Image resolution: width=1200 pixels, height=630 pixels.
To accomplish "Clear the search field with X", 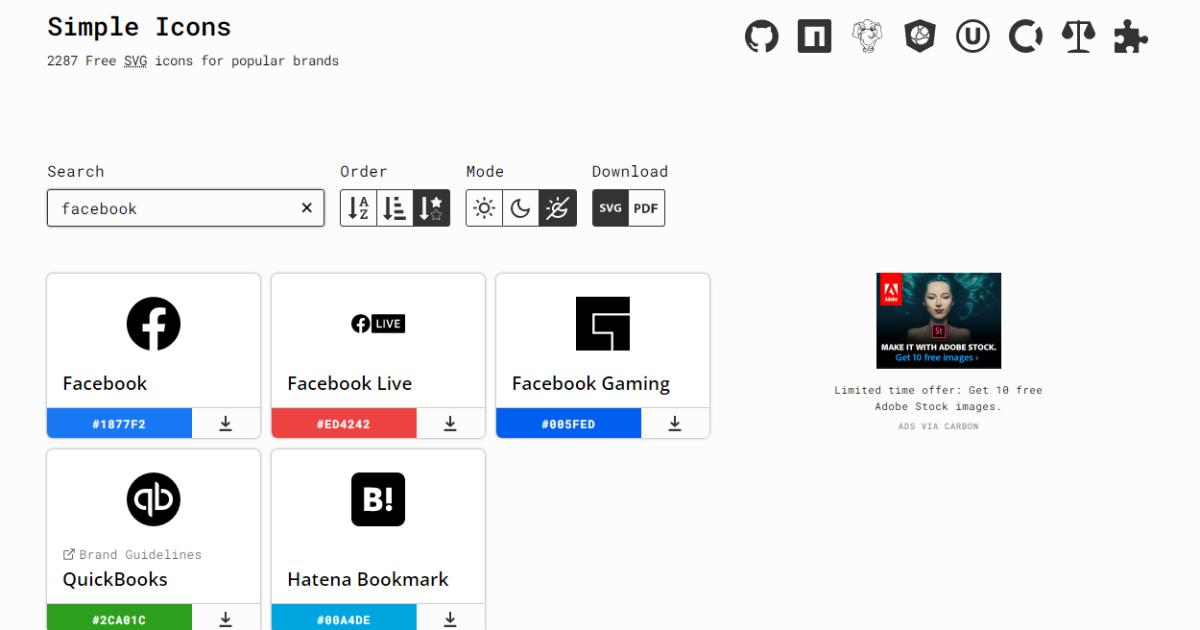I will coord(307,208).
